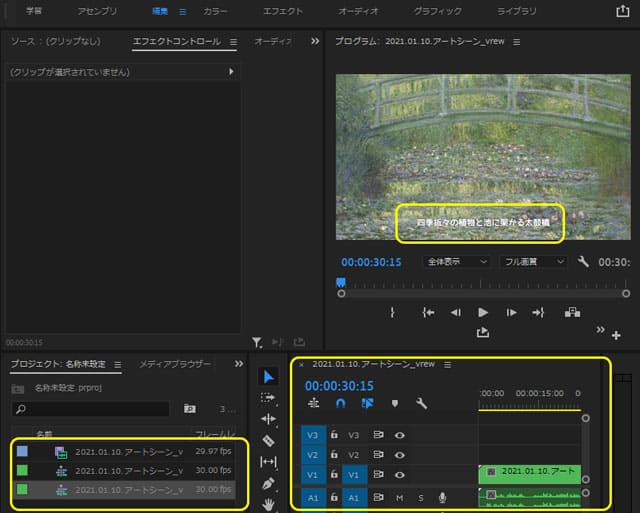Step back one frame

point(456,313)
